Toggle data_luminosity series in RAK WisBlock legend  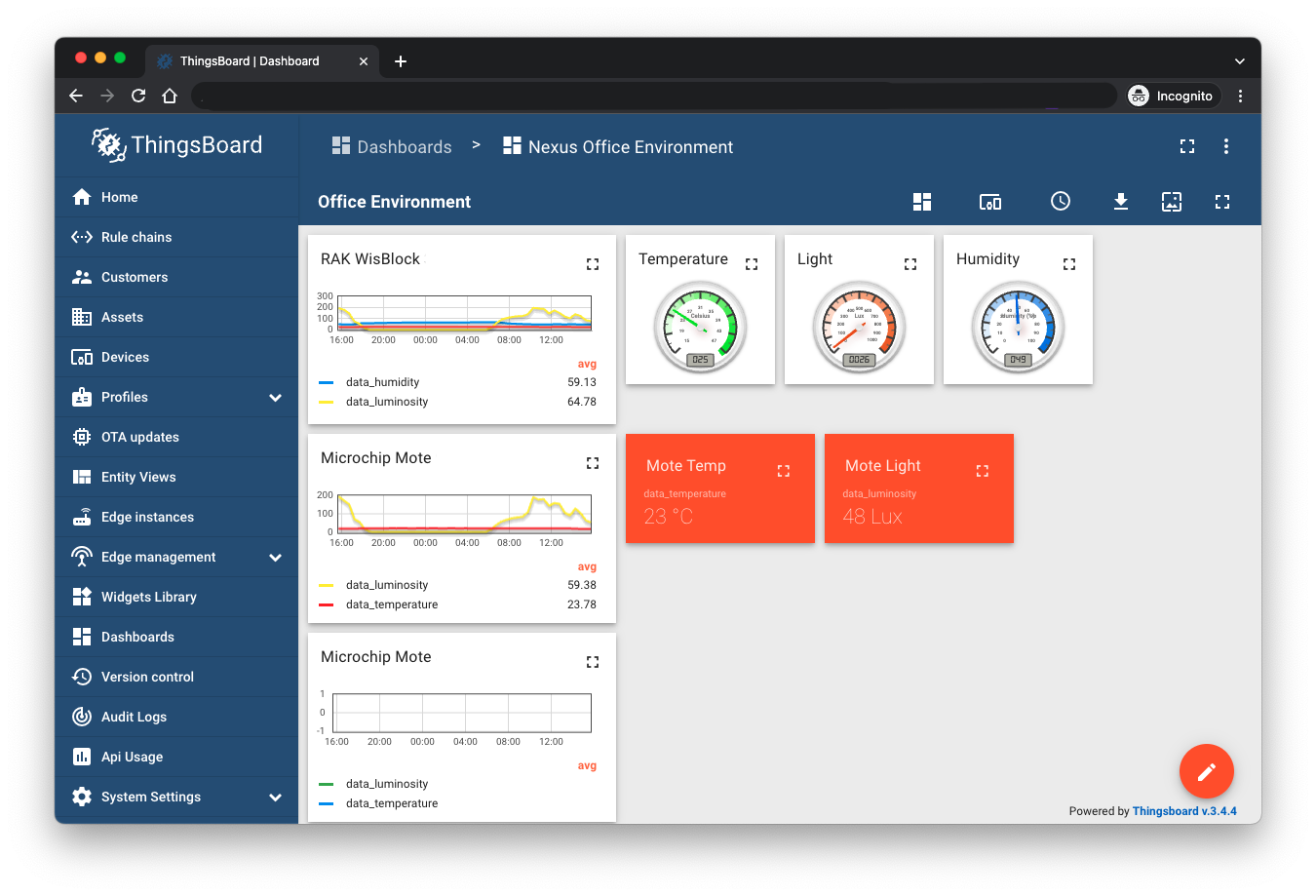[386, 402]
